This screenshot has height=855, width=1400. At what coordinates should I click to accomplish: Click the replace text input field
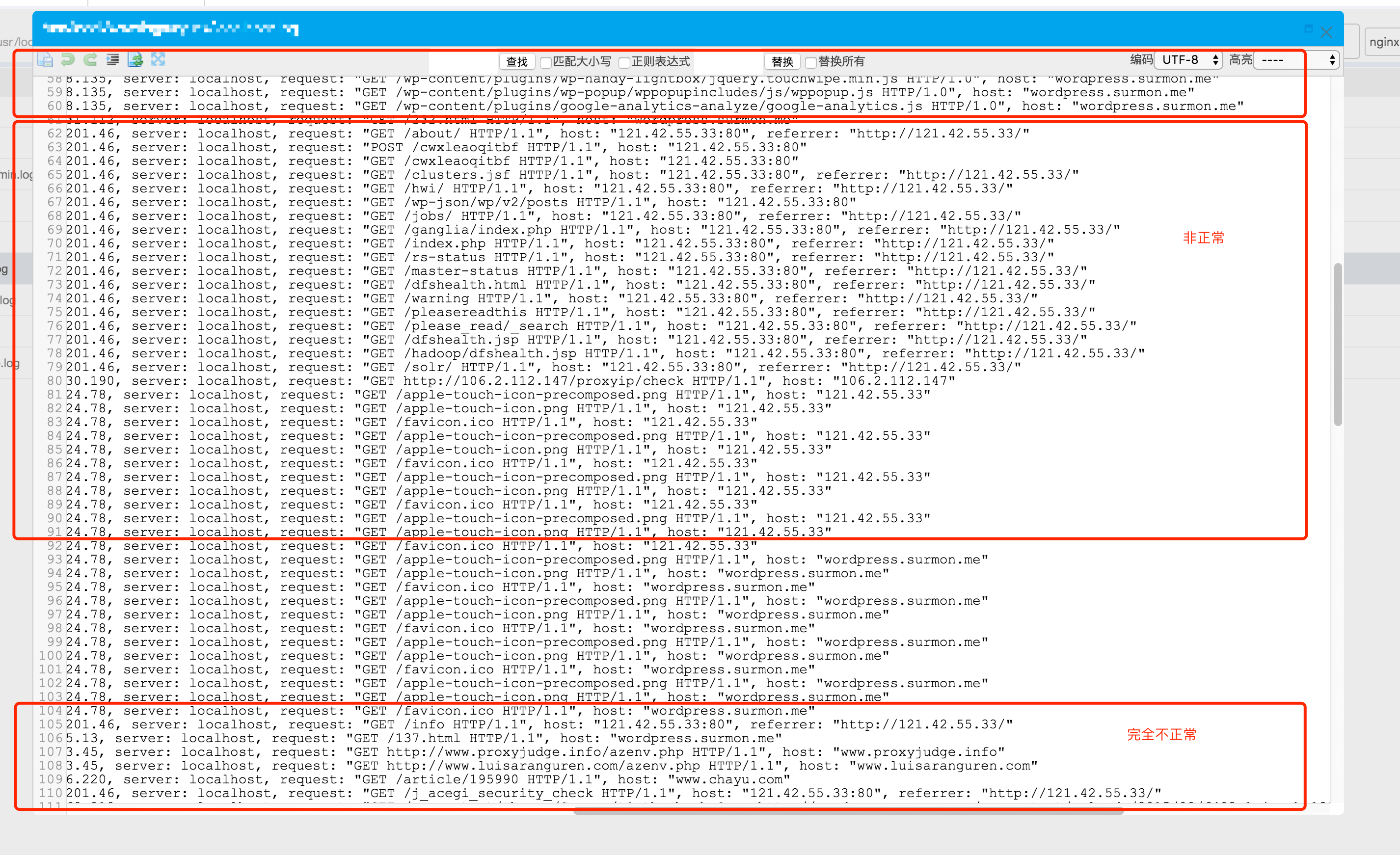pyautogui.click(x=729, y=61)
